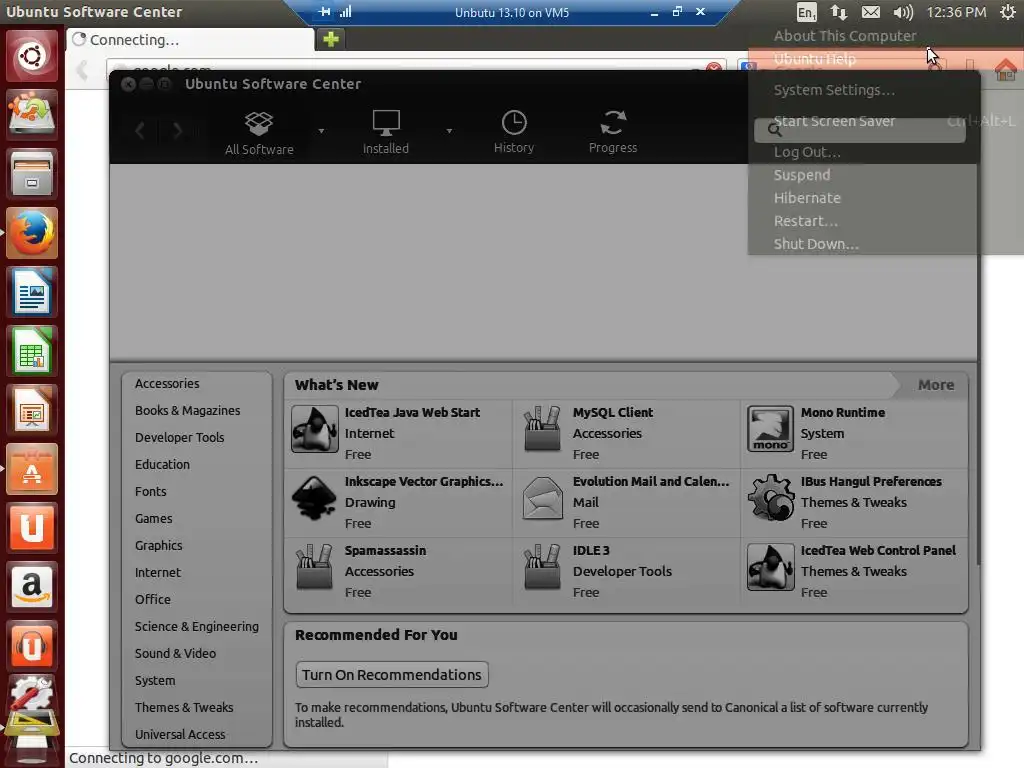Open IDLE 3 app icon
1024x768 pixels.
[x=542, y=568]
